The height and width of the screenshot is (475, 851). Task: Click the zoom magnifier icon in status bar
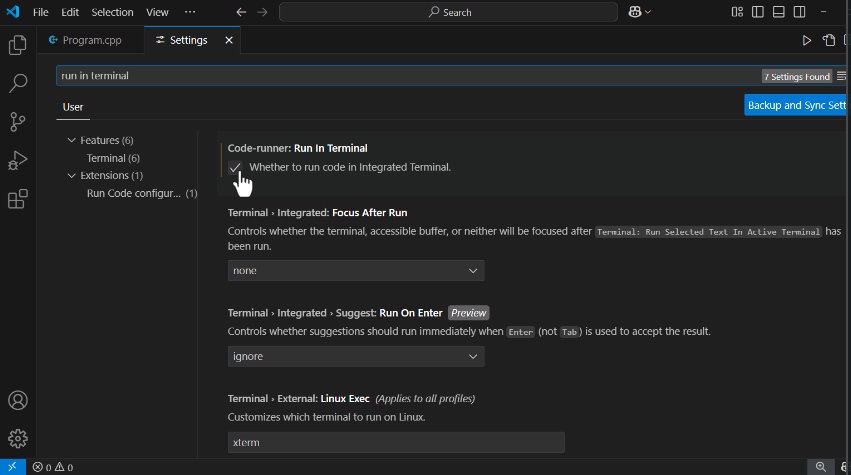[821, 467]
